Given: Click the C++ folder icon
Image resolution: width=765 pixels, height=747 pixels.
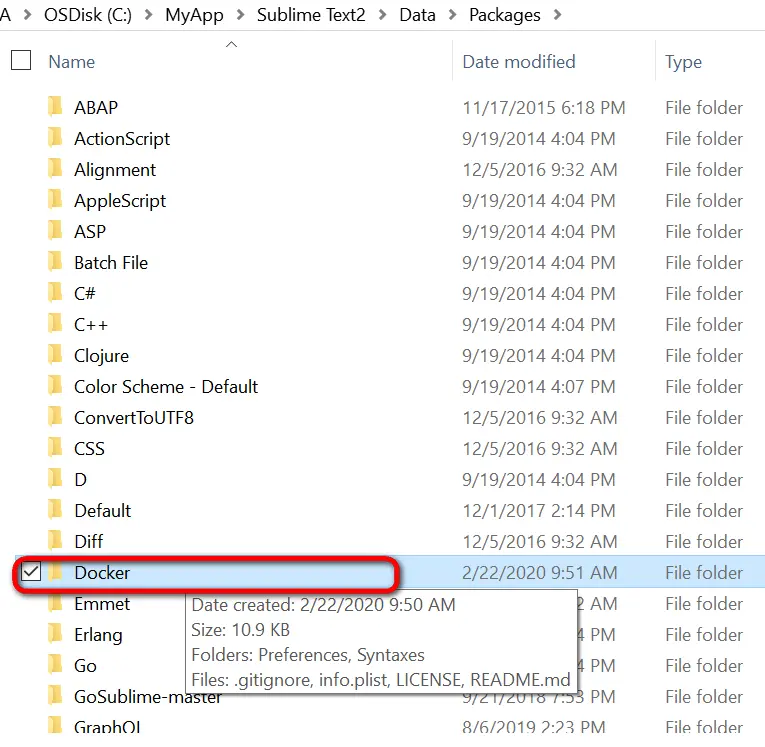Looking at the screenshot, I should (x=55, y=323).
